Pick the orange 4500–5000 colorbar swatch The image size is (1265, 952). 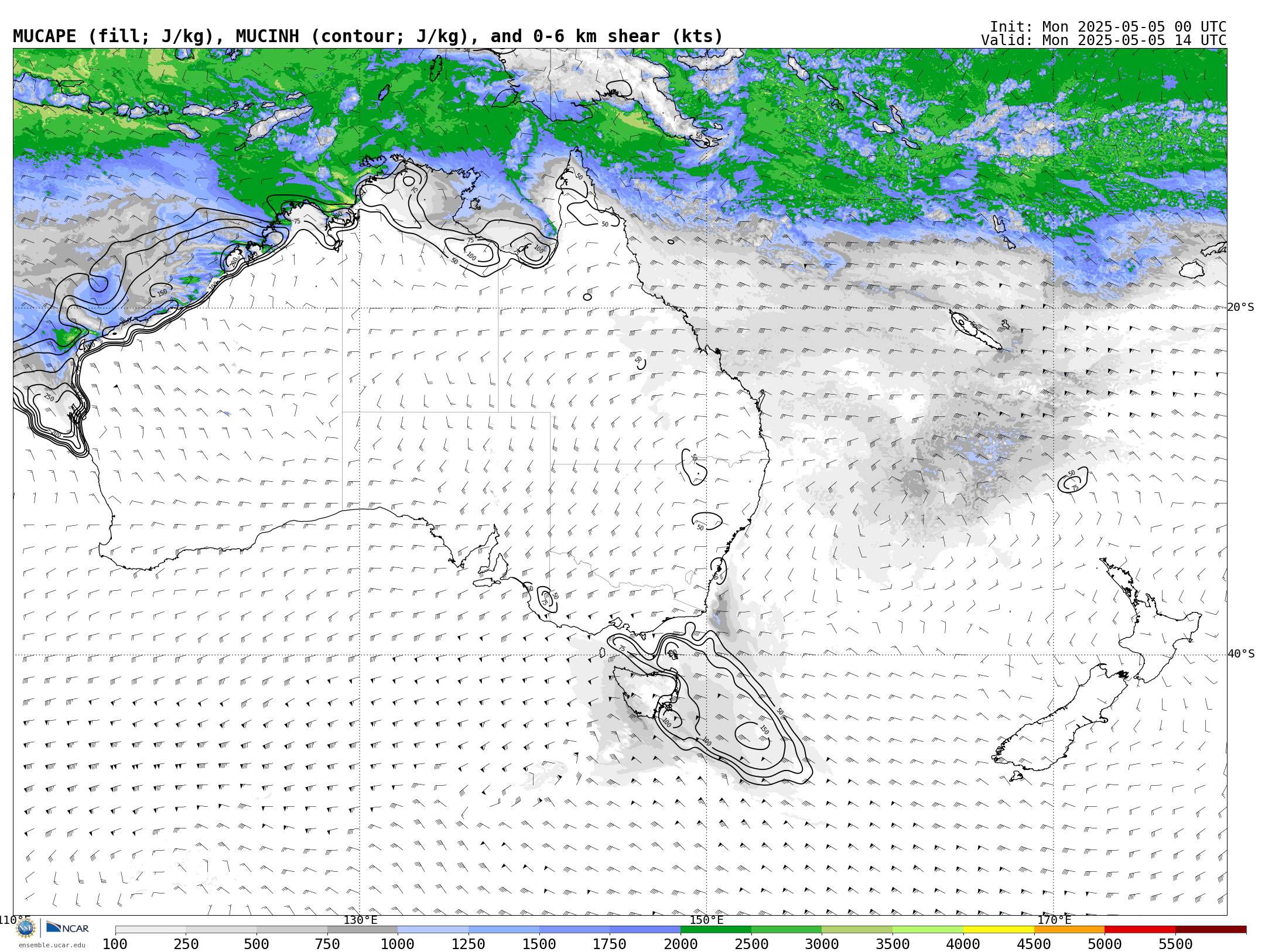tap(1069, 930)
